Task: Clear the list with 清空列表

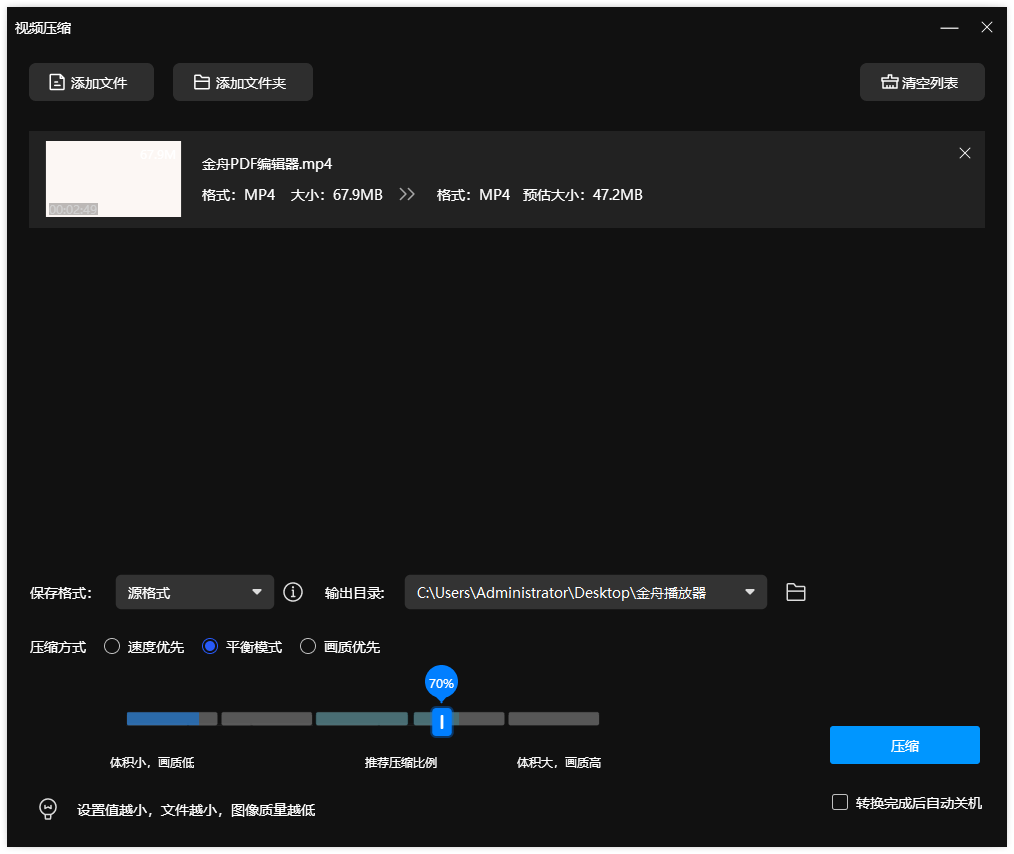Action: click(x=922, y=82)
